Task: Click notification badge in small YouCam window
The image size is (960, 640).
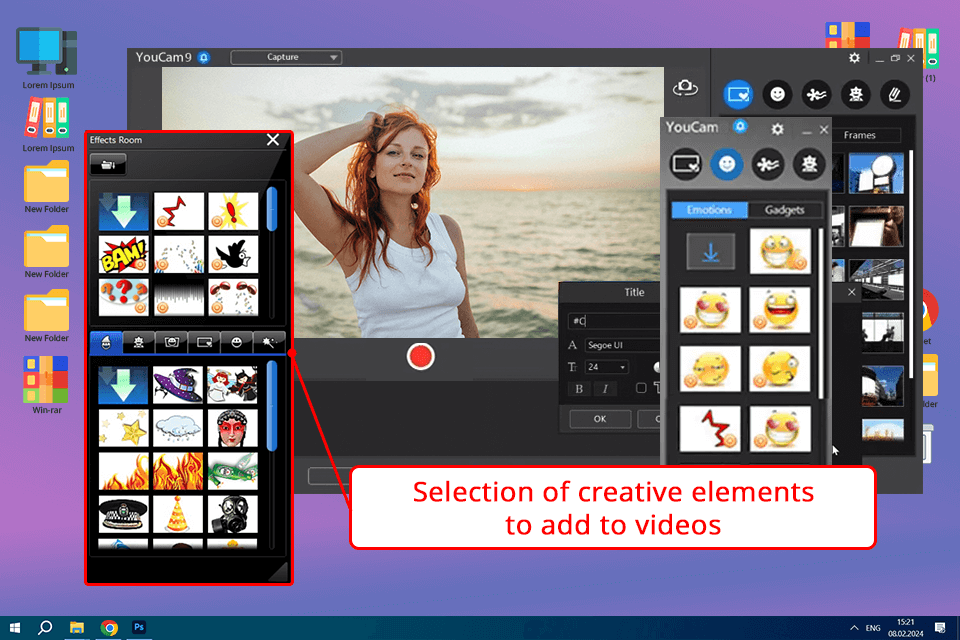Action: click(x=740, y=126)
